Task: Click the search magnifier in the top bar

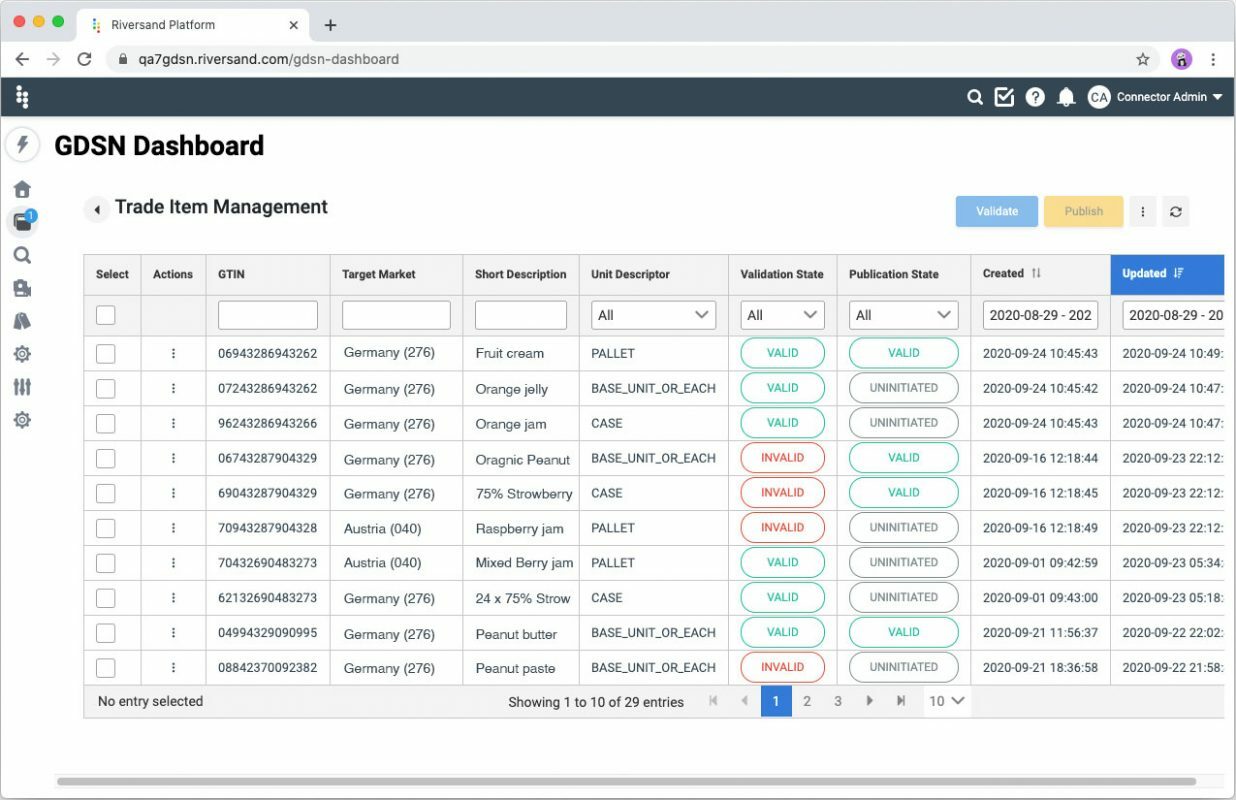Action: coord(975,97)
